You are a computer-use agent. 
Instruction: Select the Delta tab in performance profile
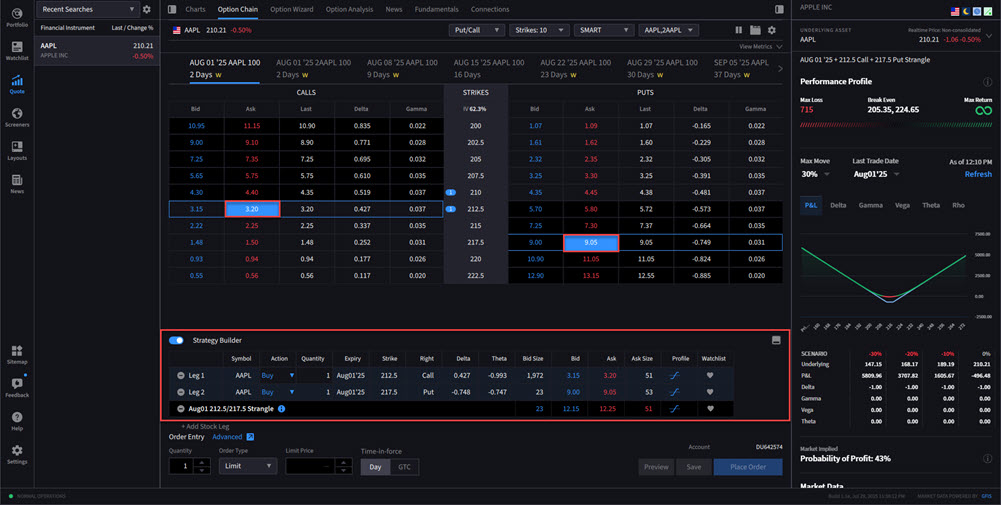point(838,205)
